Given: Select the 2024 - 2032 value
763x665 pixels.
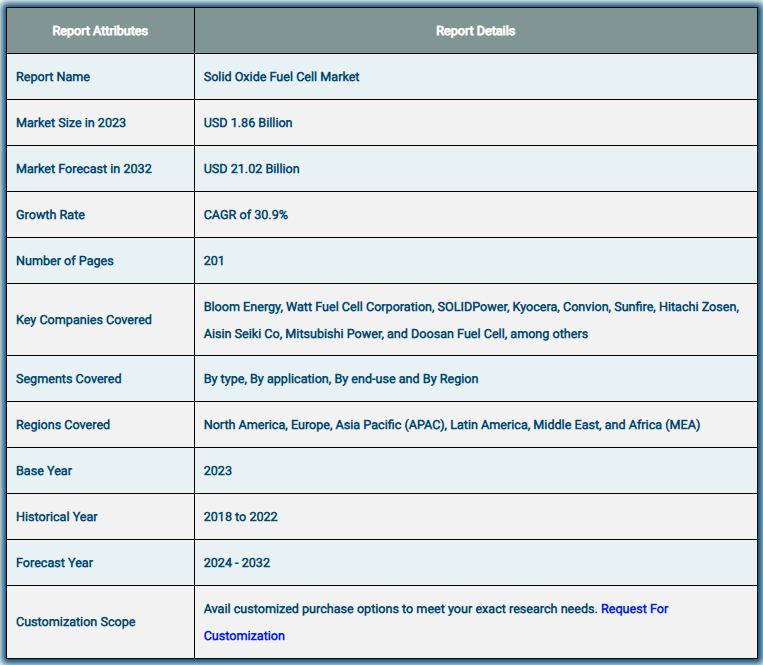Looking at the screenshot, I should click(x=236, y=563).
